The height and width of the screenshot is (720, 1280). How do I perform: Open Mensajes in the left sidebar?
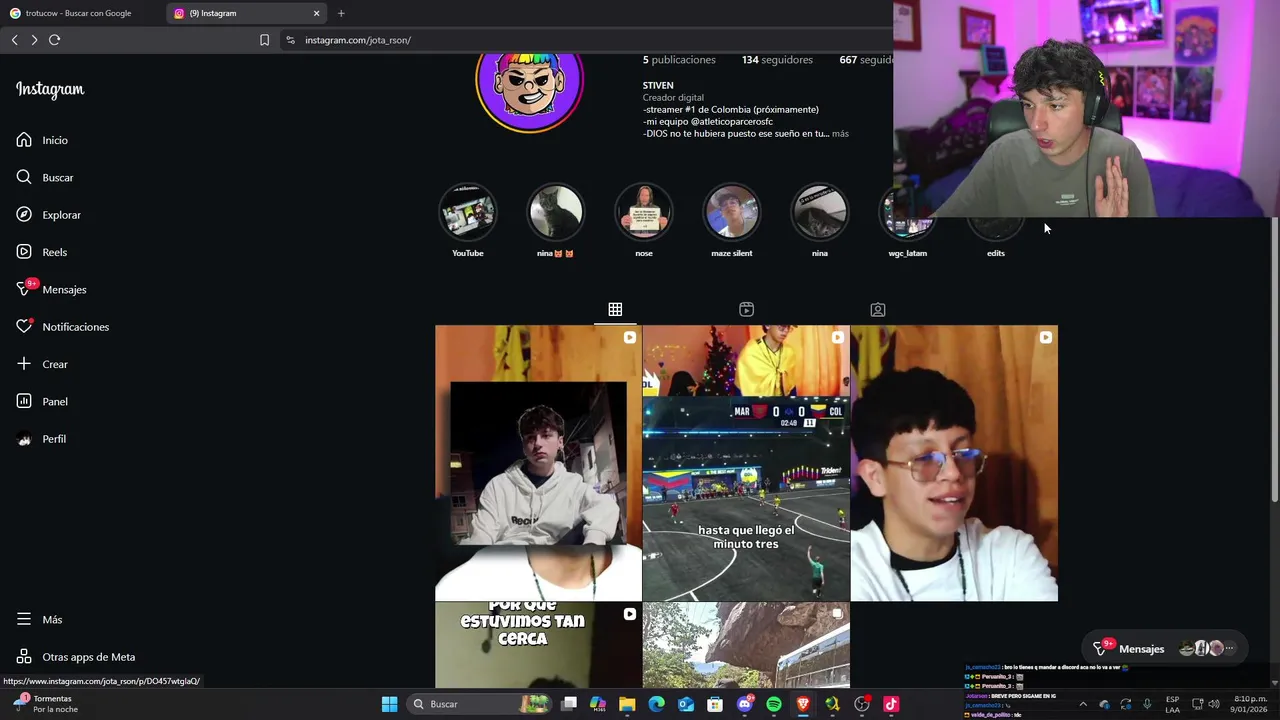tap(52, 289)
